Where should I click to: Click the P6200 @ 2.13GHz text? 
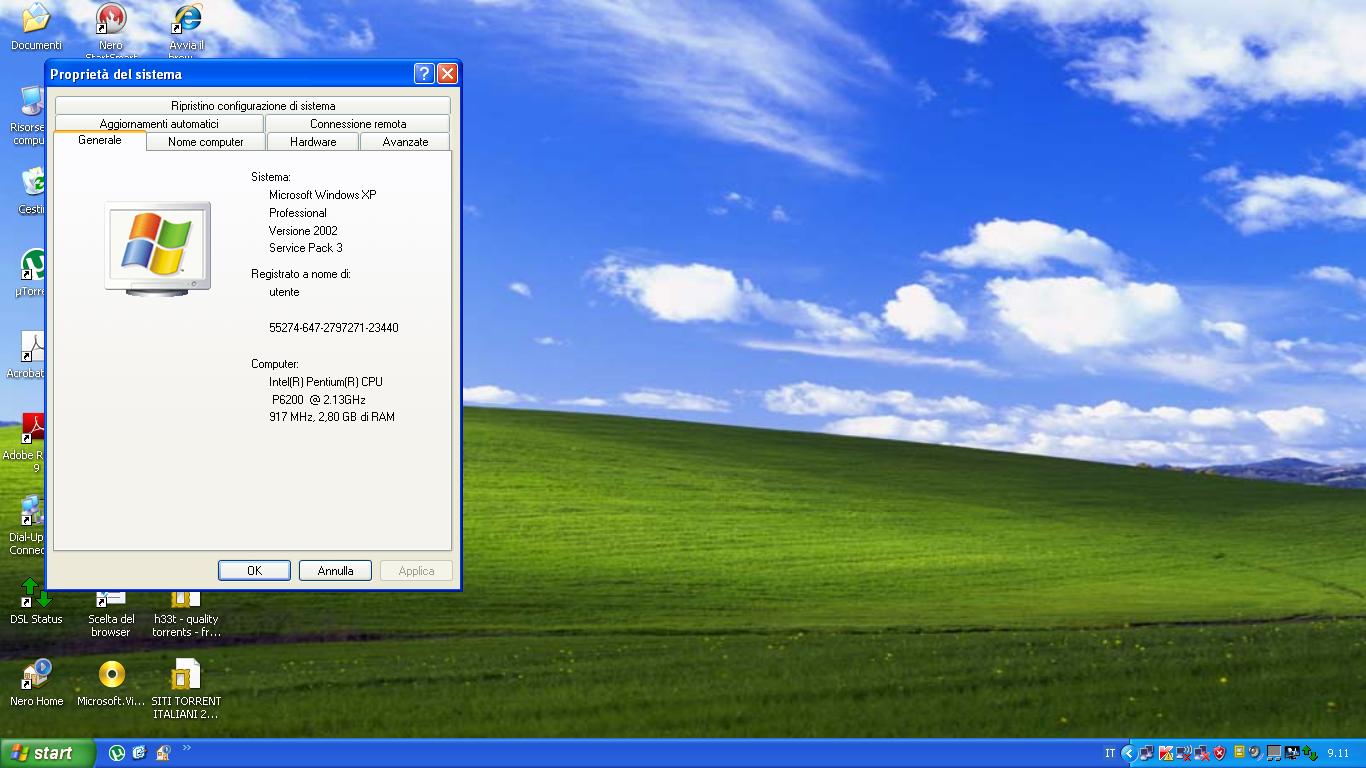pyautogui.click(x=319, y=399)
